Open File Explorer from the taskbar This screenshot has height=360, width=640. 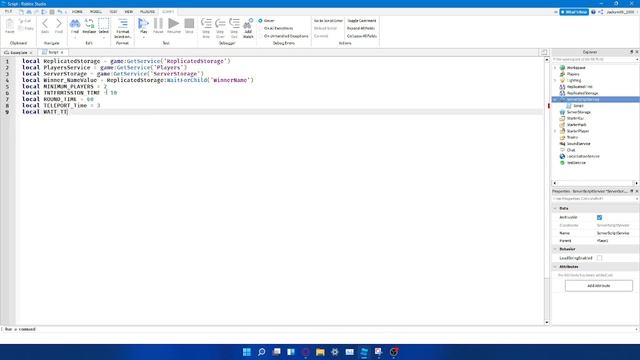click(320, 352)
